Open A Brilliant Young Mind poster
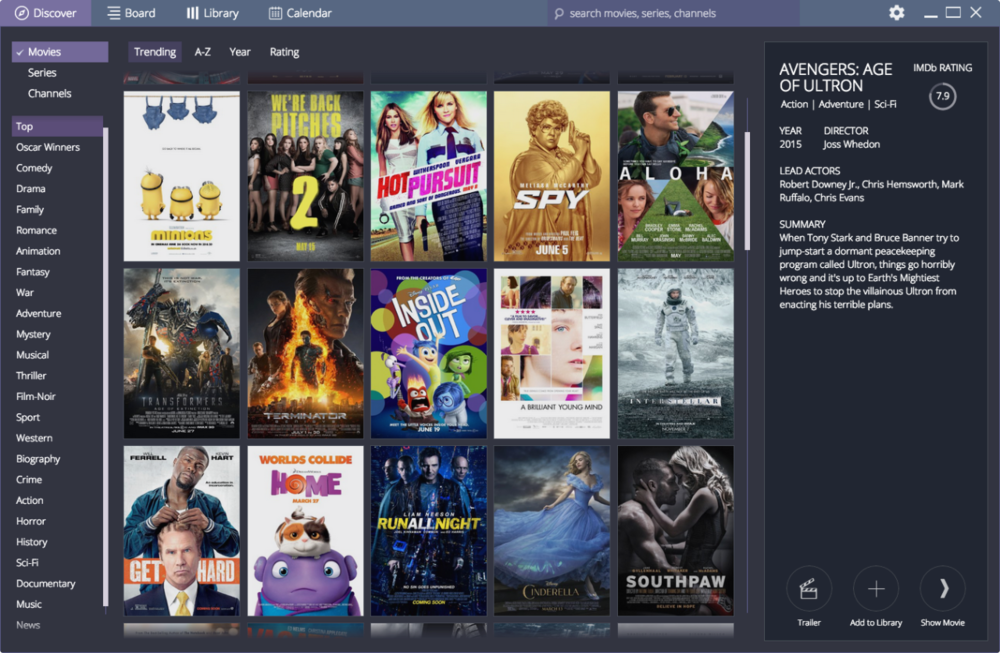 click(x=552, y=353)
